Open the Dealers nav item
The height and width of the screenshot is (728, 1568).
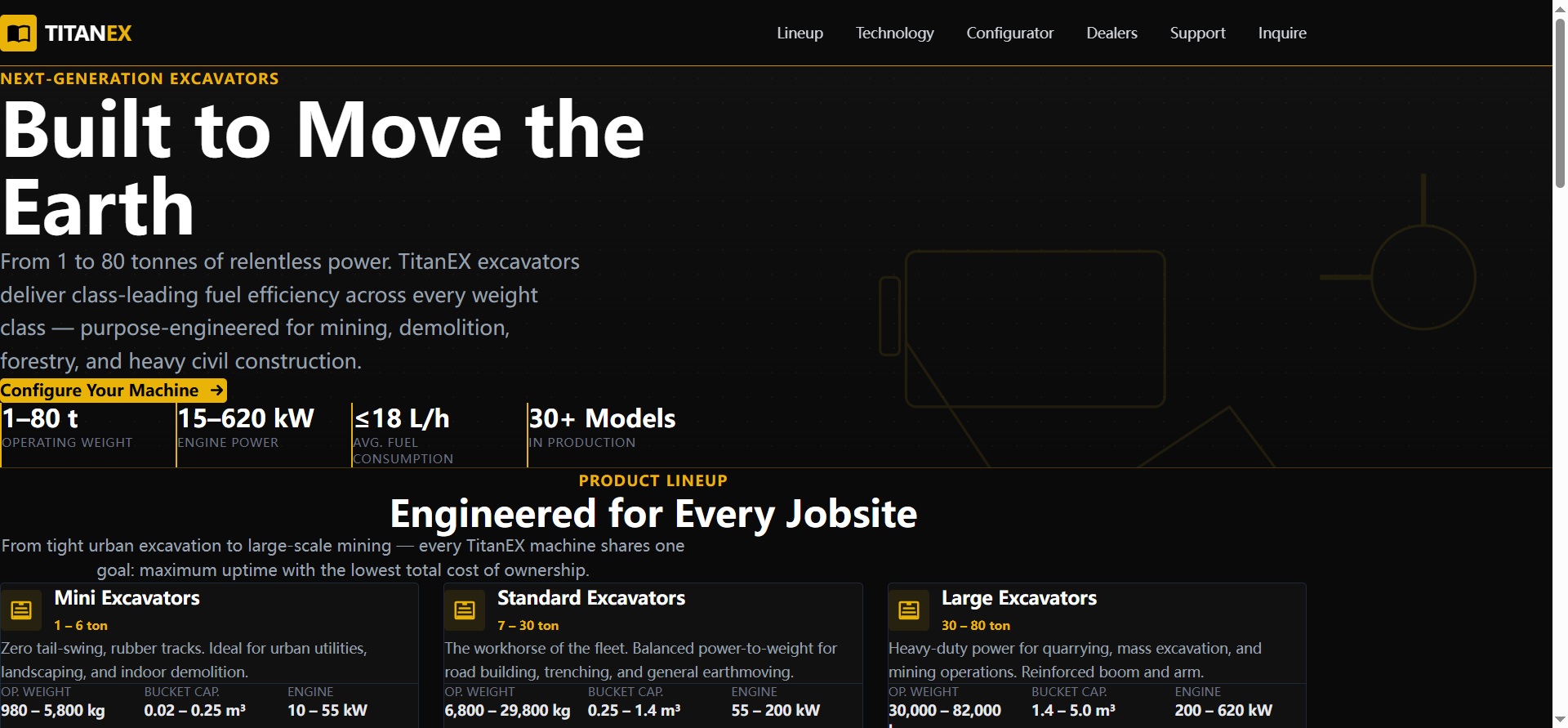coord(1111,33)
